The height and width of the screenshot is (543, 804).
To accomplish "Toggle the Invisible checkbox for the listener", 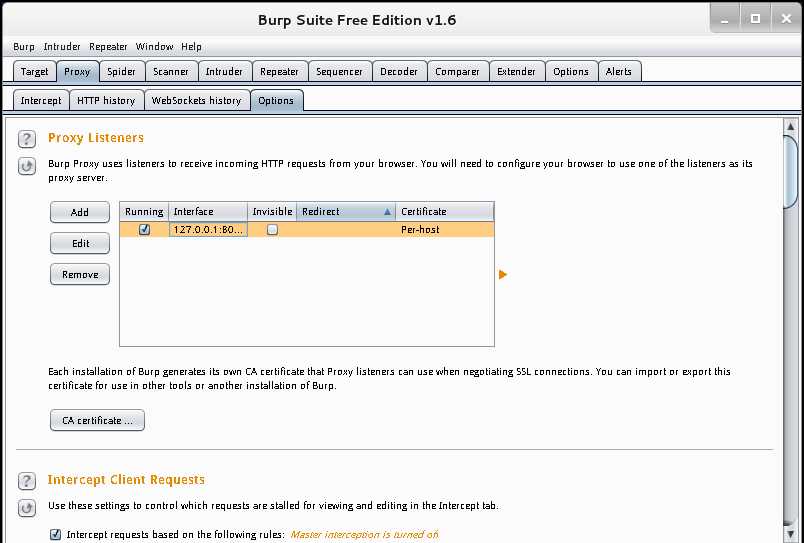I will [272, 230].
